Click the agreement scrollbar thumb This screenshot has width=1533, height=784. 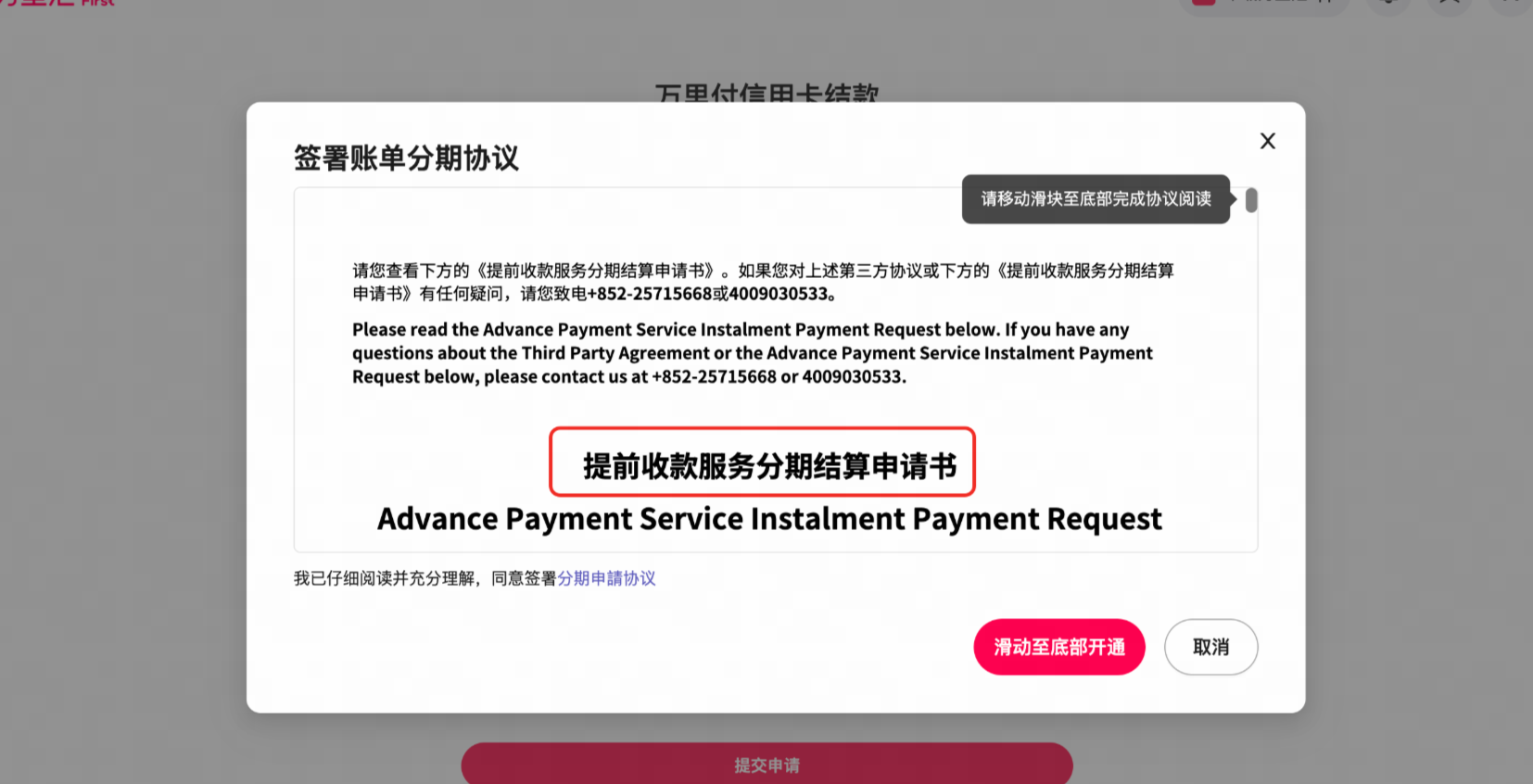coord(1251,200)
